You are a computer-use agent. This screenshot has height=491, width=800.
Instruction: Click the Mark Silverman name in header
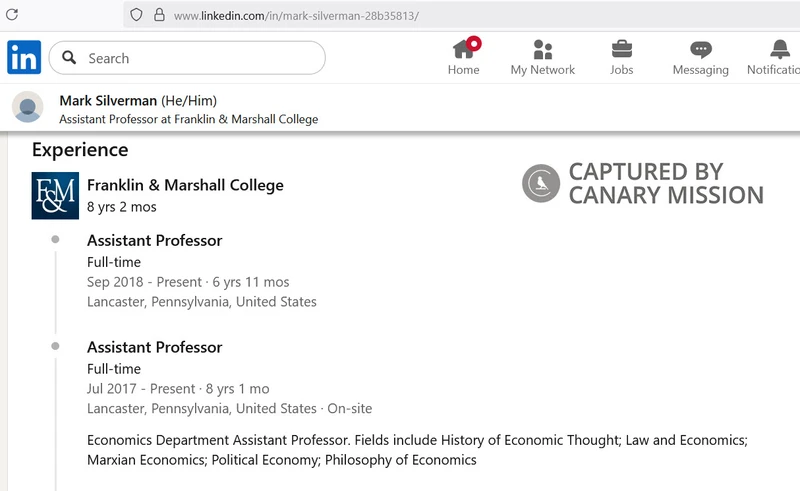tap(108, 100)
